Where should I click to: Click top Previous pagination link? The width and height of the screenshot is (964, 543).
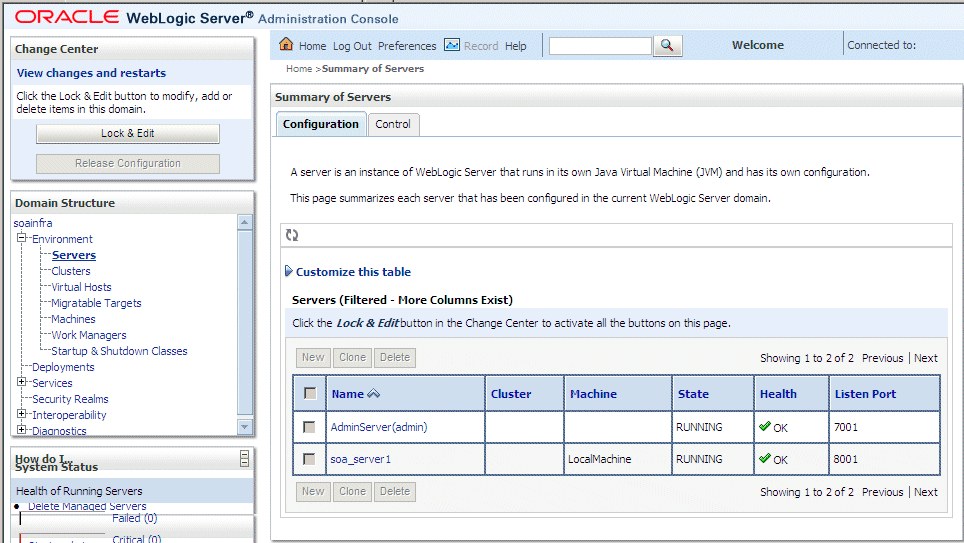pos(882,358)
